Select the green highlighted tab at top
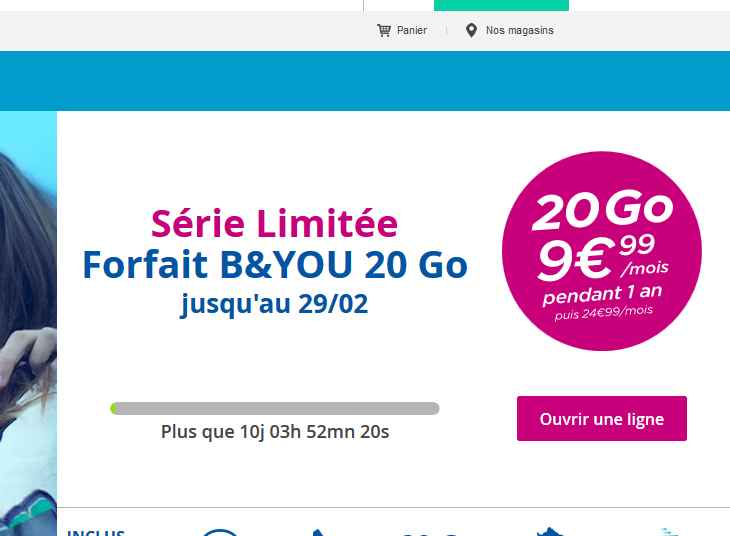 click(501, 5)
